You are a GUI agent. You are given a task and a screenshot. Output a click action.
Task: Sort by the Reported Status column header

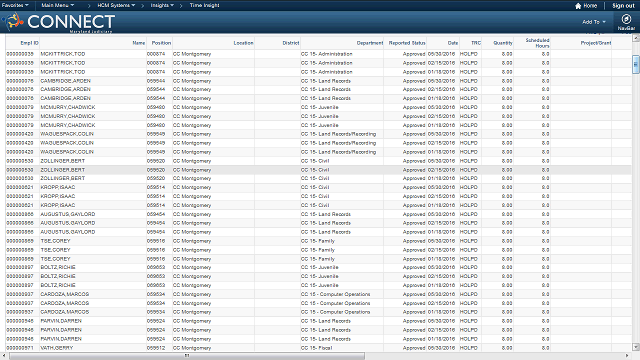click(x=407, y=43)
